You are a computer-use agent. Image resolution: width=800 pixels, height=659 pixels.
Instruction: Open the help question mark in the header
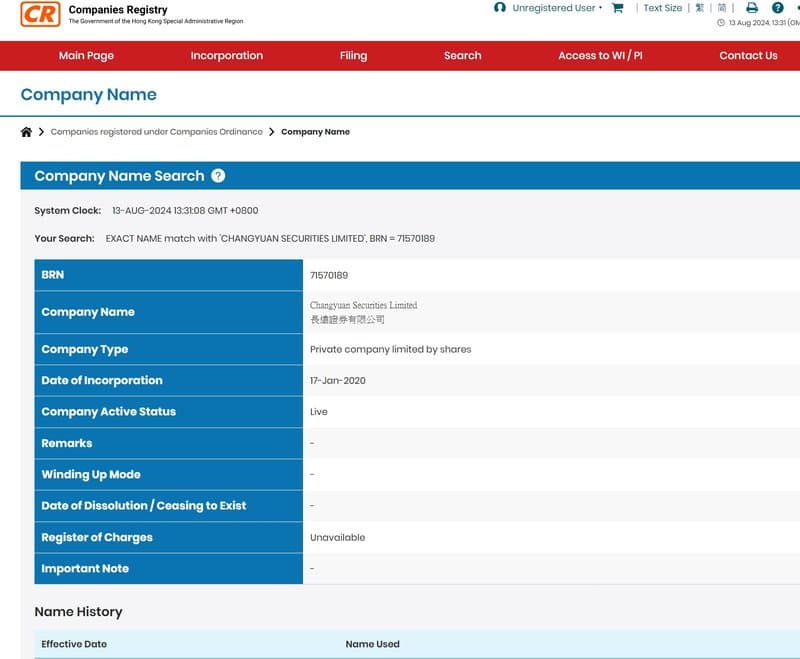[x=778, y=8]
